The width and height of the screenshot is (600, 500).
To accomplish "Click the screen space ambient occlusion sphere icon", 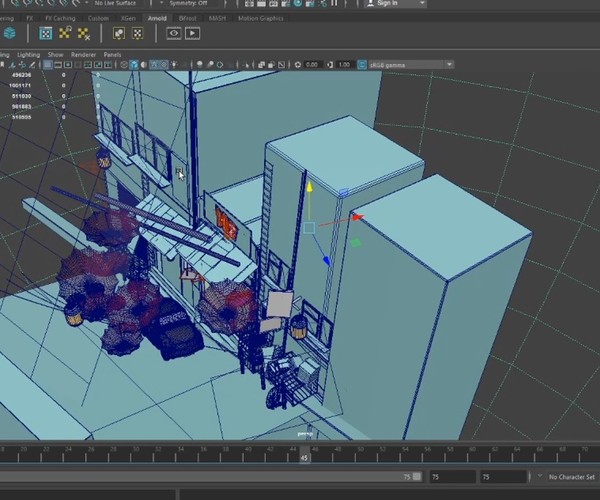I will [199, 65].
